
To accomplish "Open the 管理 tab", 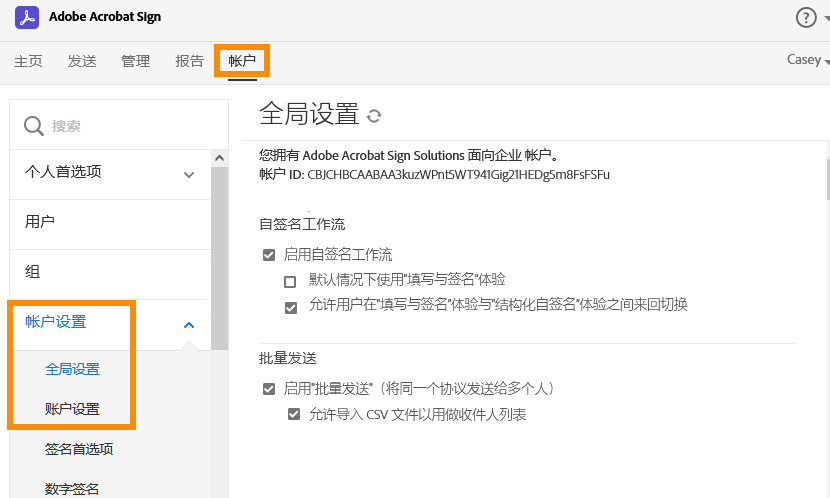I will click(x=136, y=61).
